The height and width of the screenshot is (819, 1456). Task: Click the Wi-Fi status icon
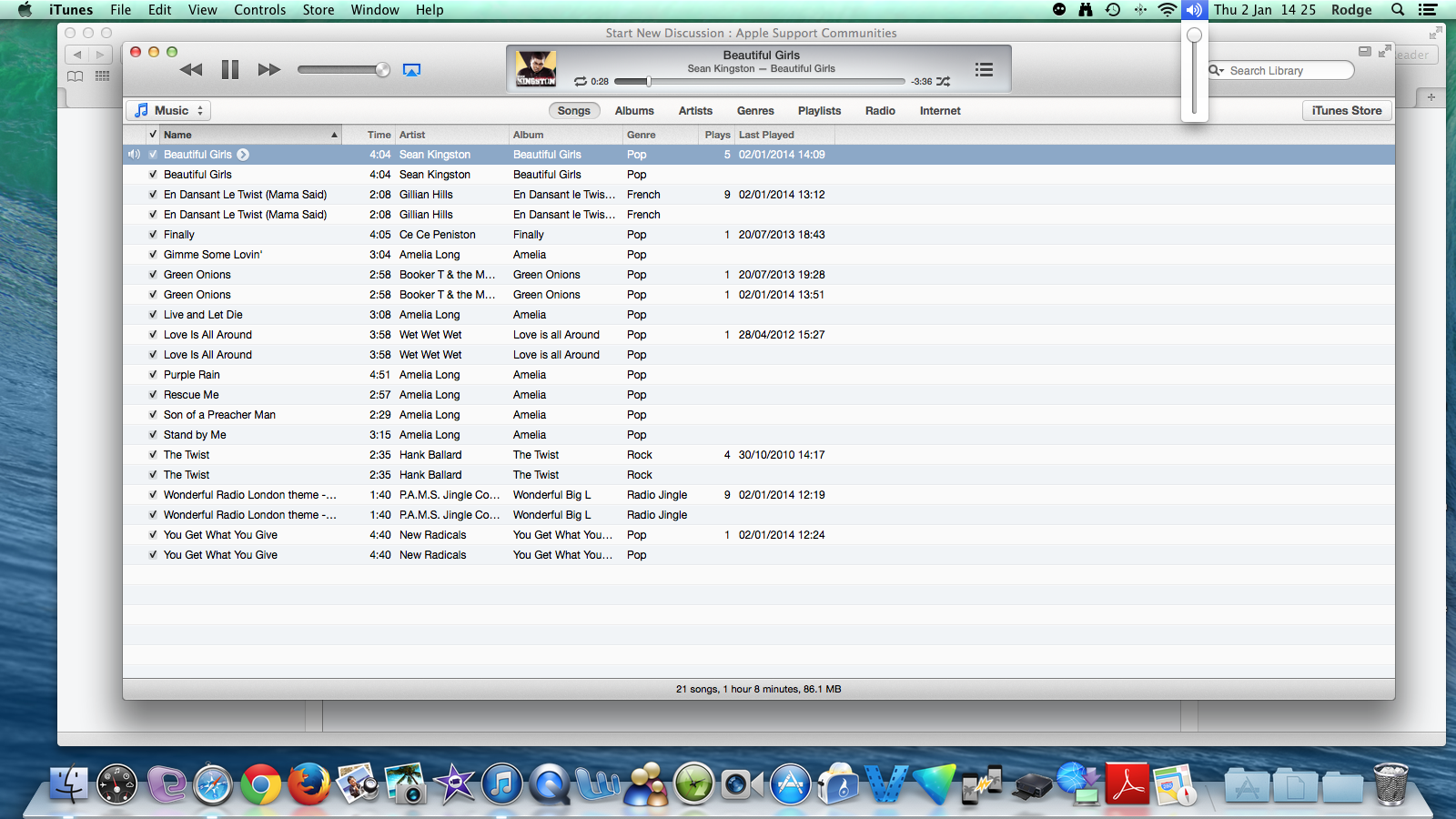click(1168, 10)
